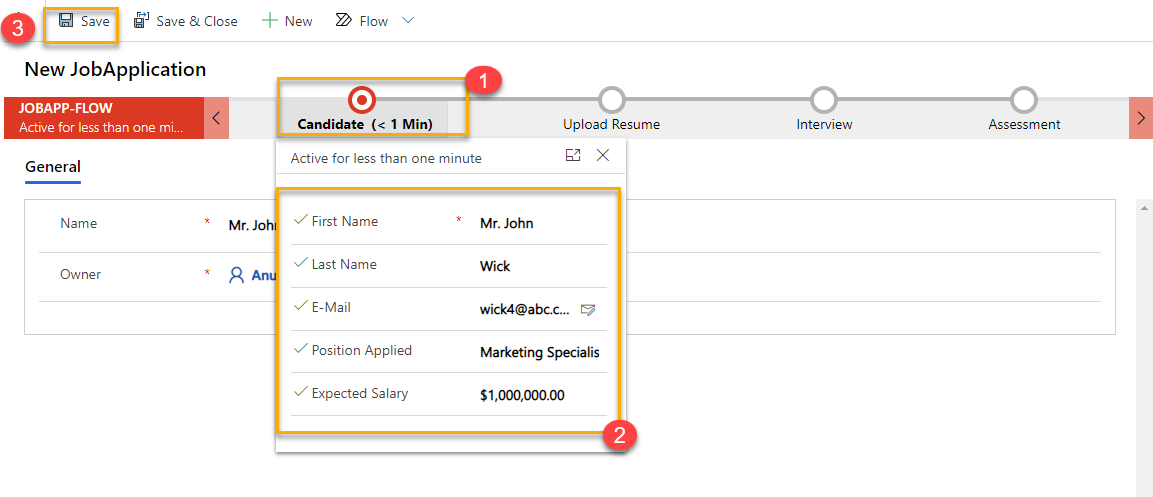The height and width of the screenshot is (497, 1153).
Task: Edit the E-Mail field value
Action: click(x=525, y=310)
